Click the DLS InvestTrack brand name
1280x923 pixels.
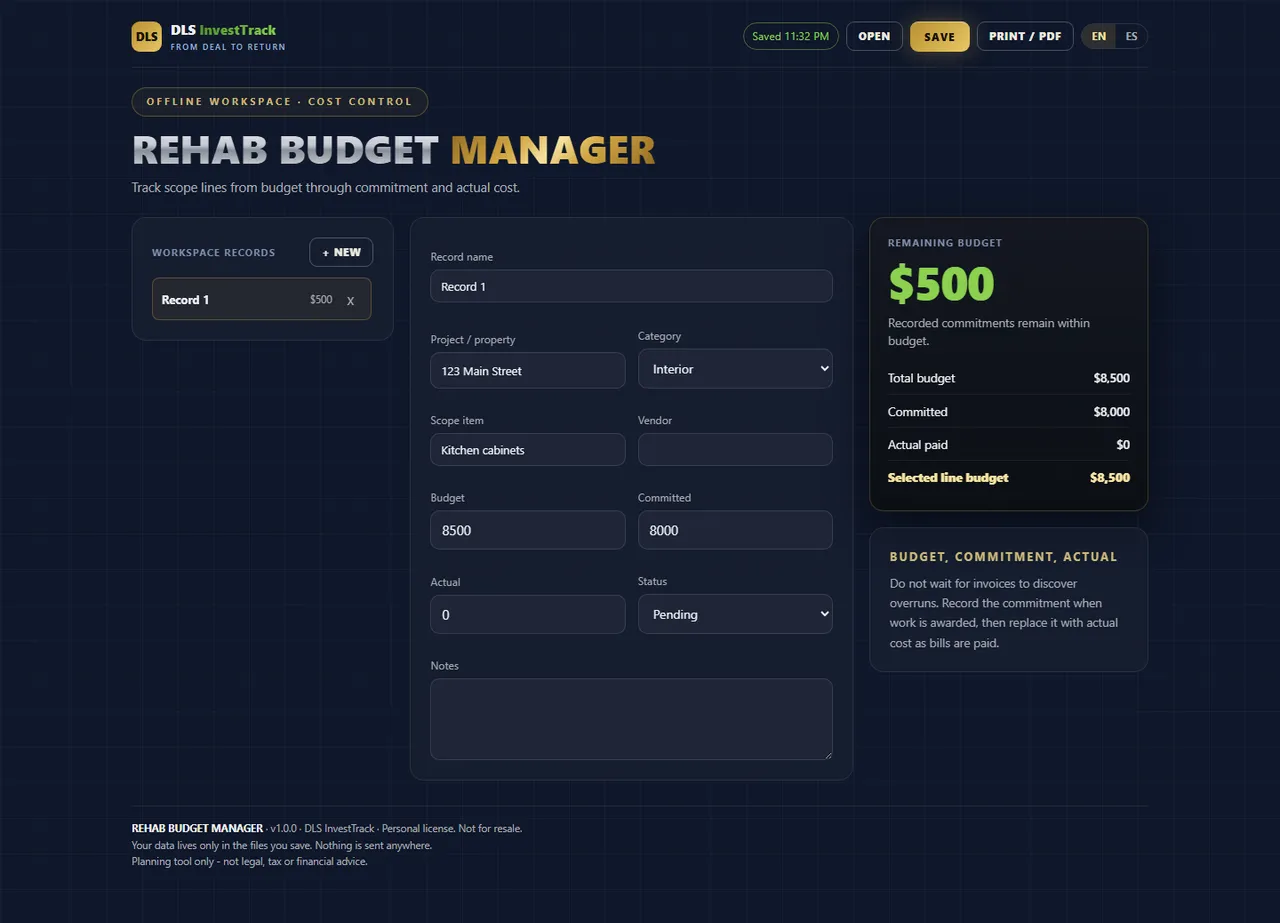(x=223, y=30)
